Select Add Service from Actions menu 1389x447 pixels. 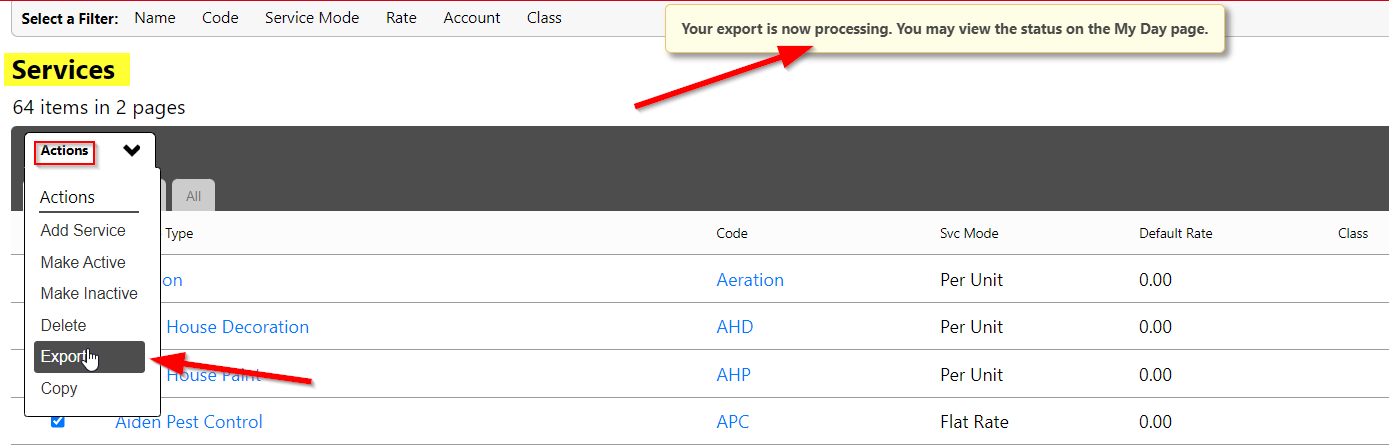83,230
